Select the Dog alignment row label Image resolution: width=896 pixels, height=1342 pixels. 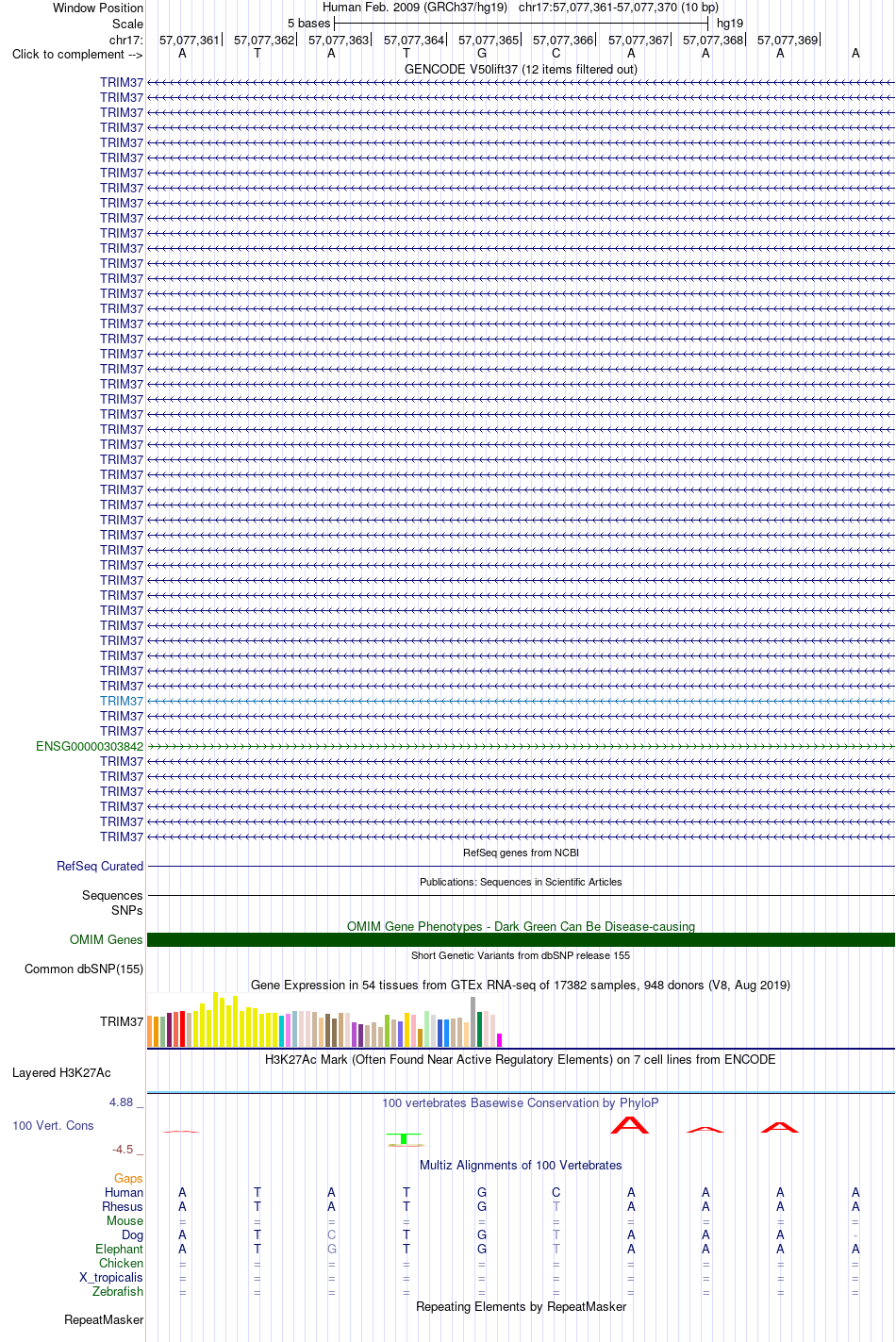[133, 1234]
